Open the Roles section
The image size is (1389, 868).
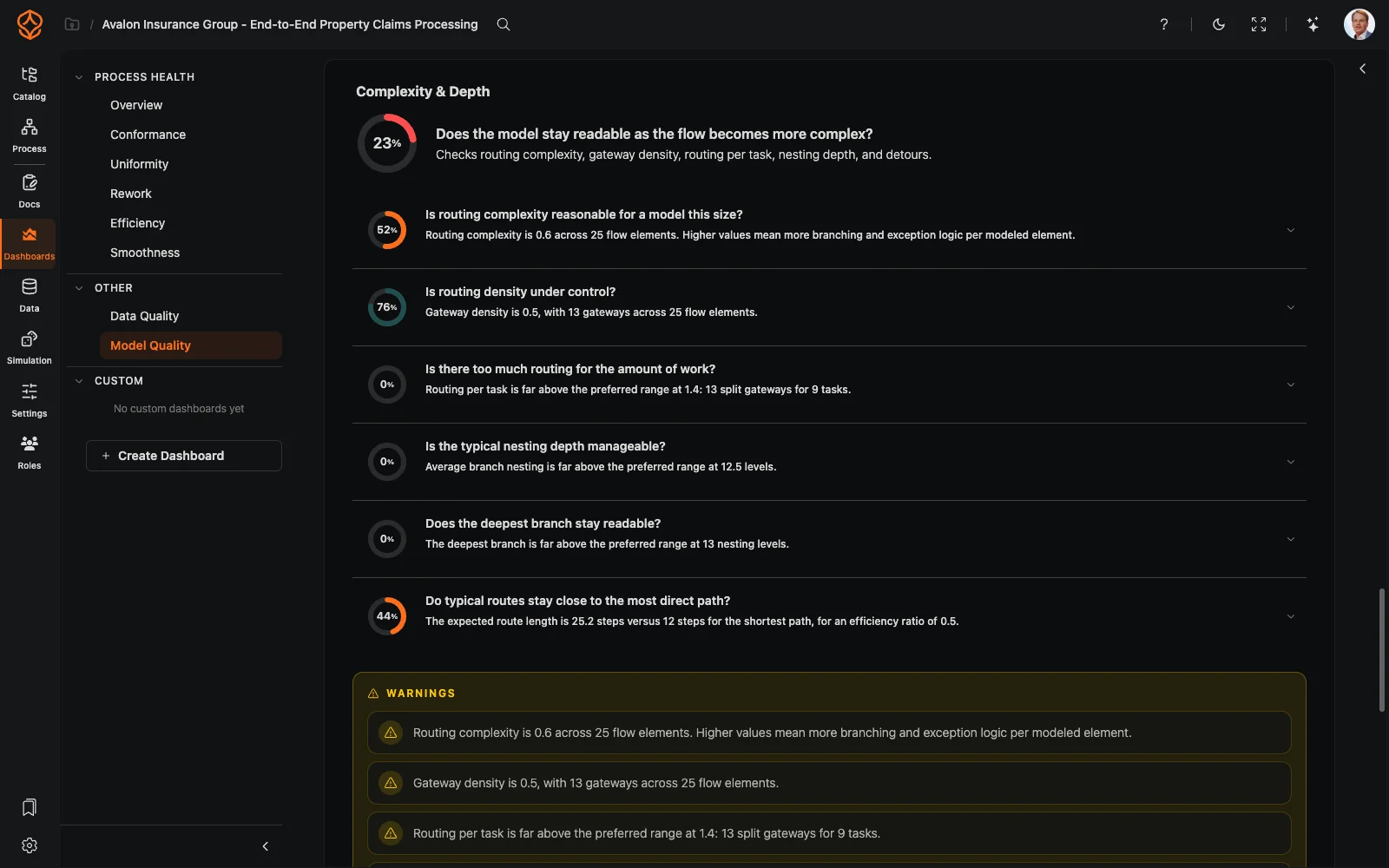(x=30, y=452)
